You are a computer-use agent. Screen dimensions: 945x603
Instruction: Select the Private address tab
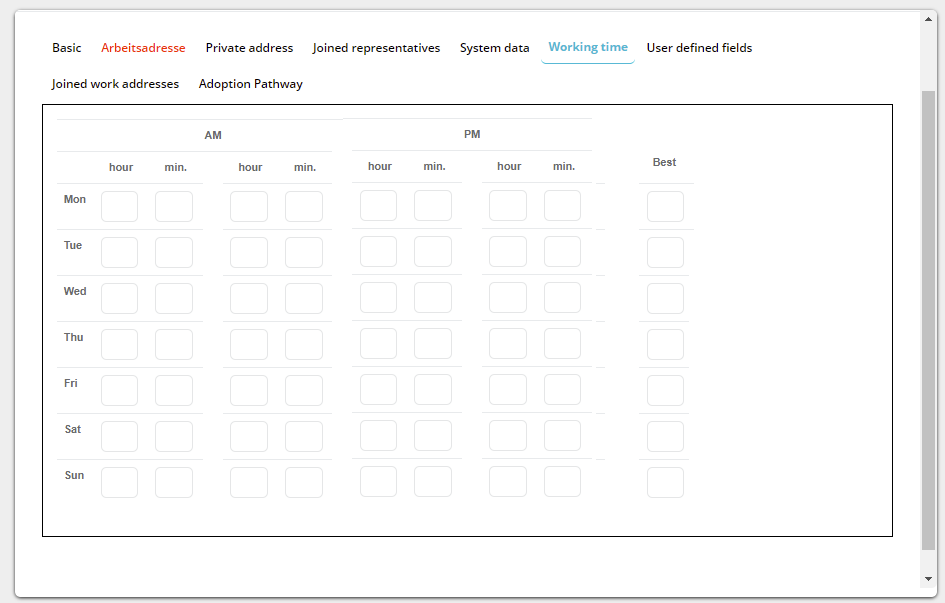pos(249,48)
